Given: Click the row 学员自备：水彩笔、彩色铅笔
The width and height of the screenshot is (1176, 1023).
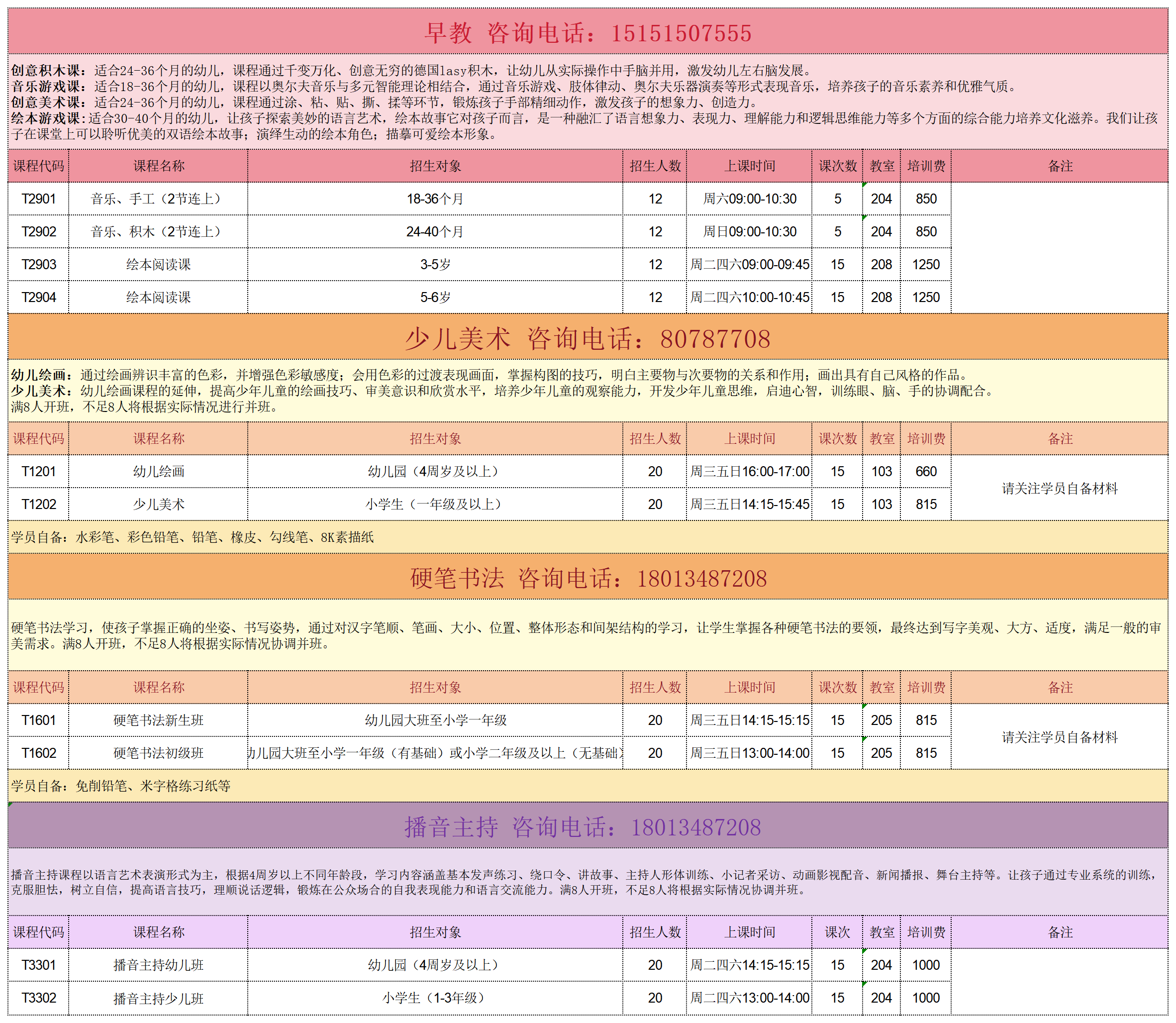Looking at the screenshot, I should tap(588, 536).
